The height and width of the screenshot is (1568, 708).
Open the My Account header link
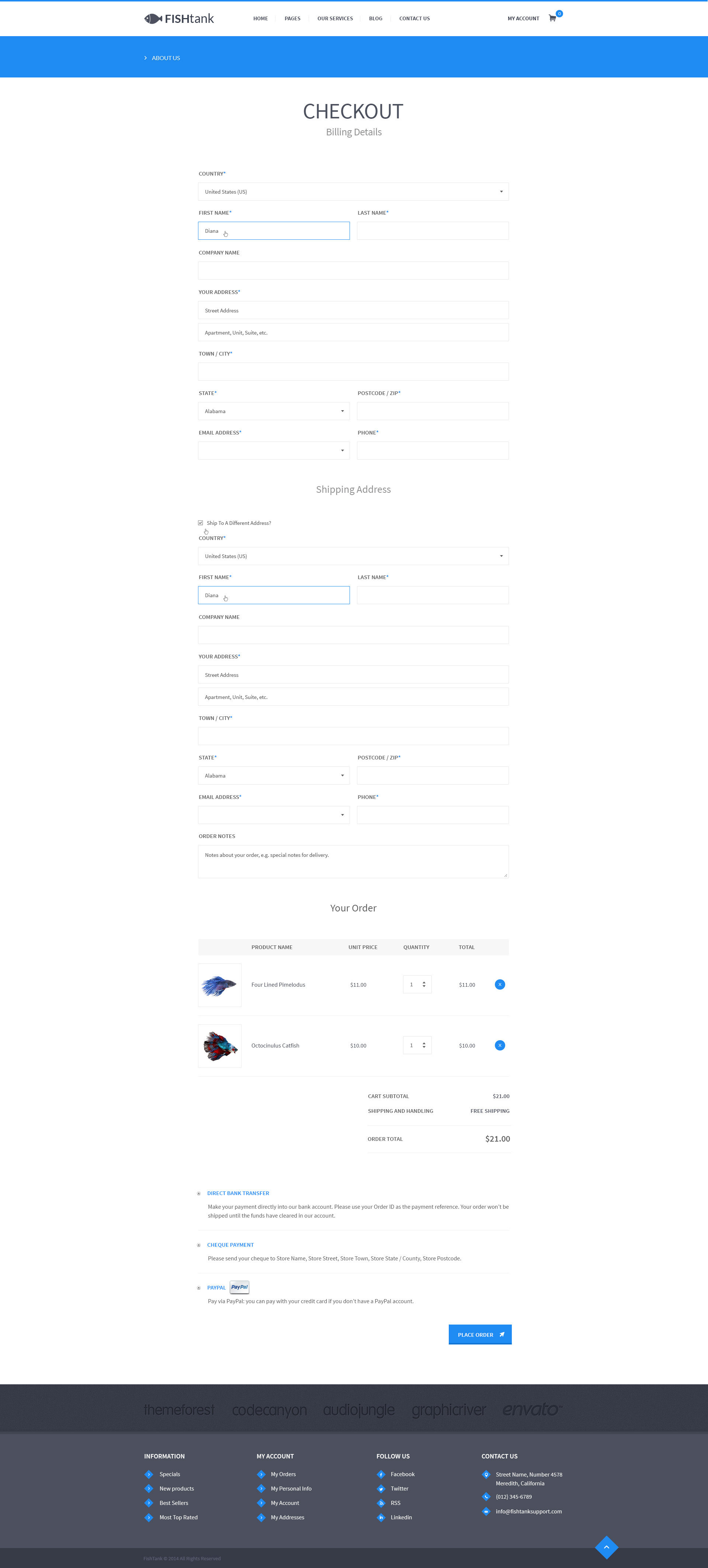524,19
